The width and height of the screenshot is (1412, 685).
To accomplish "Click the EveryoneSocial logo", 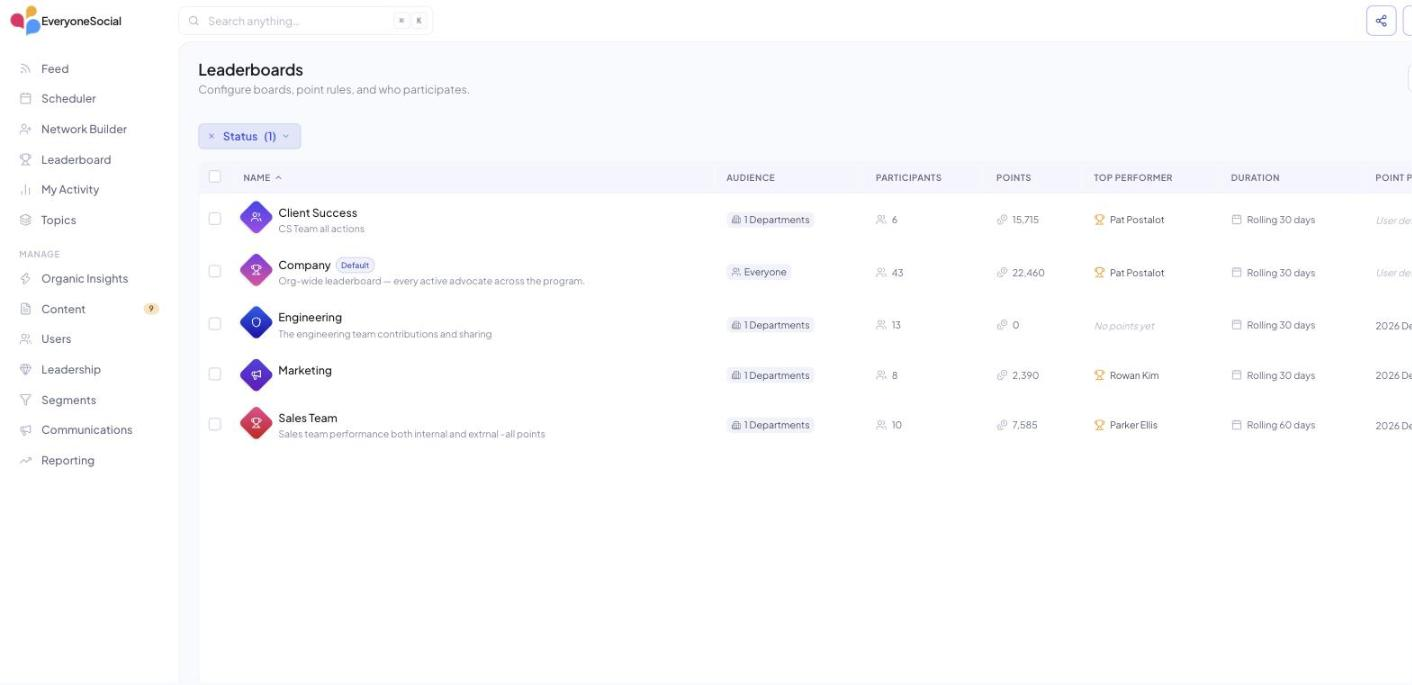I will pos(66,20).
